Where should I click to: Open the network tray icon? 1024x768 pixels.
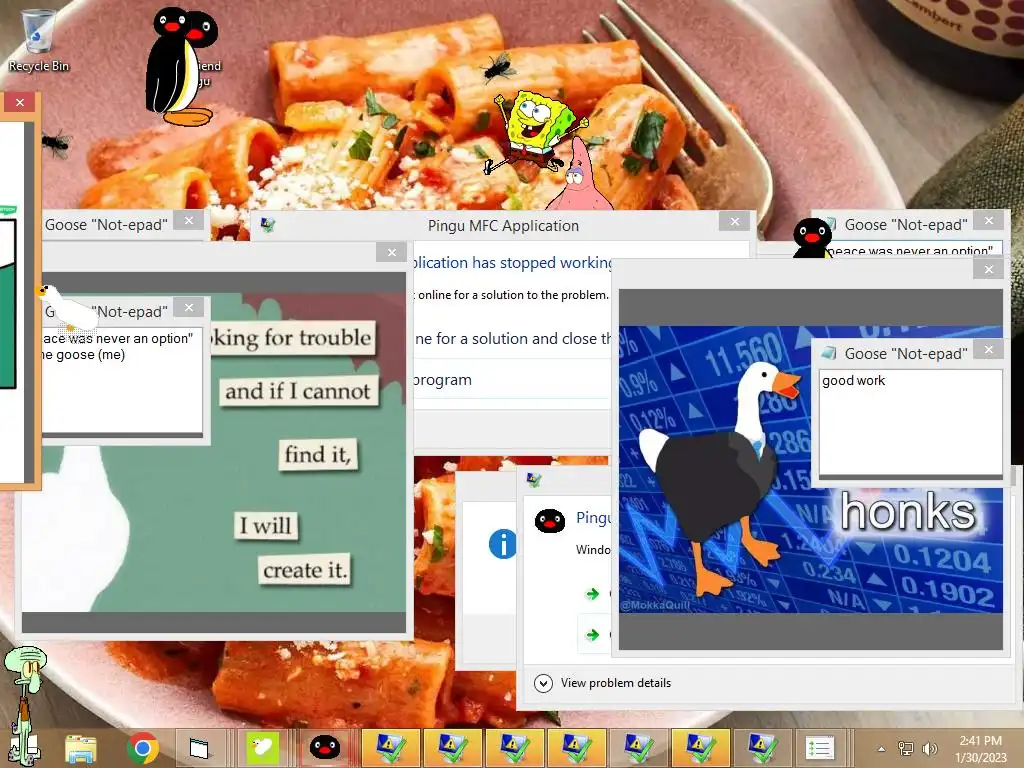click(x=906, y=748)
